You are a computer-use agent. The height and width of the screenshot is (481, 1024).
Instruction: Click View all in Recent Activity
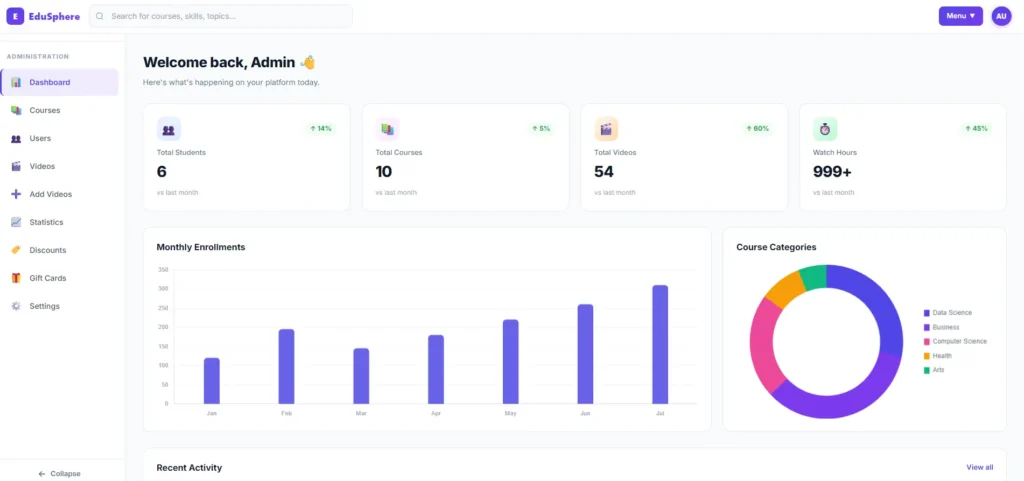point(980,467)
